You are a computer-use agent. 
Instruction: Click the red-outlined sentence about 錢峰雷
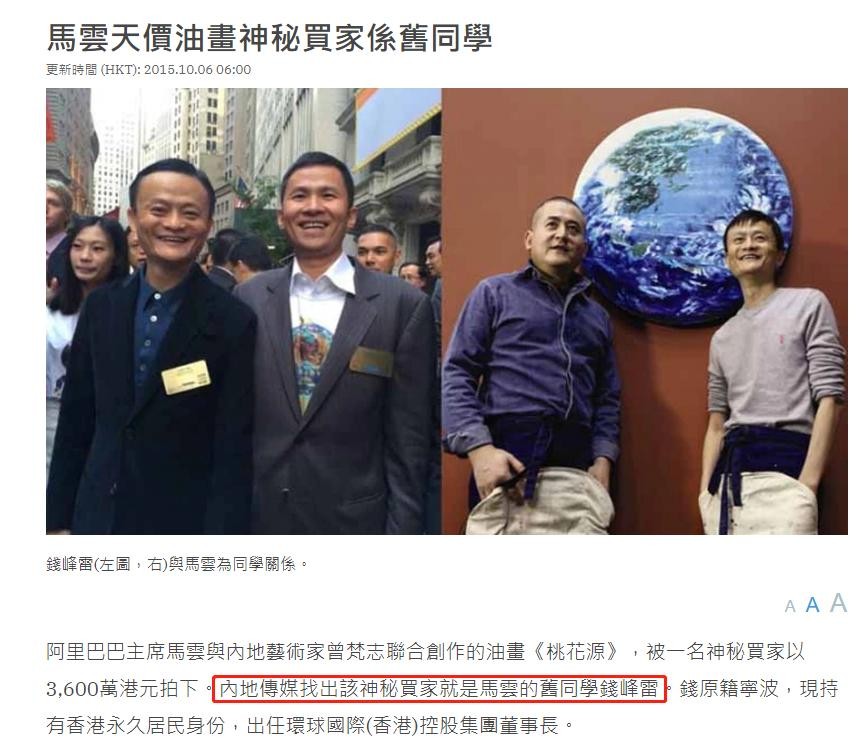439,688
